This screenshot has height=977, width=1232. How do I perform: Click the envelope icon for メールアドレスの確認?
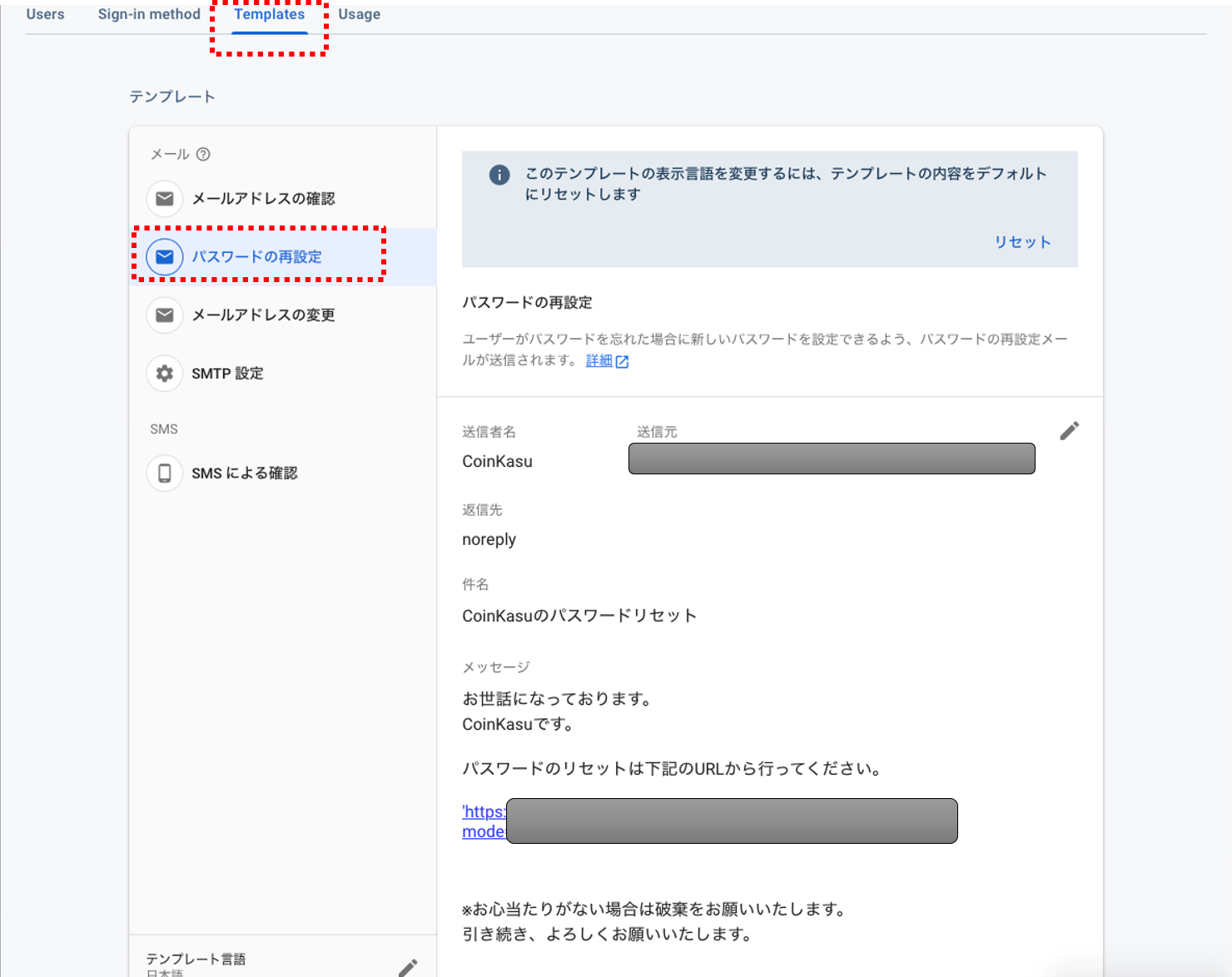(x=165, y=199)
